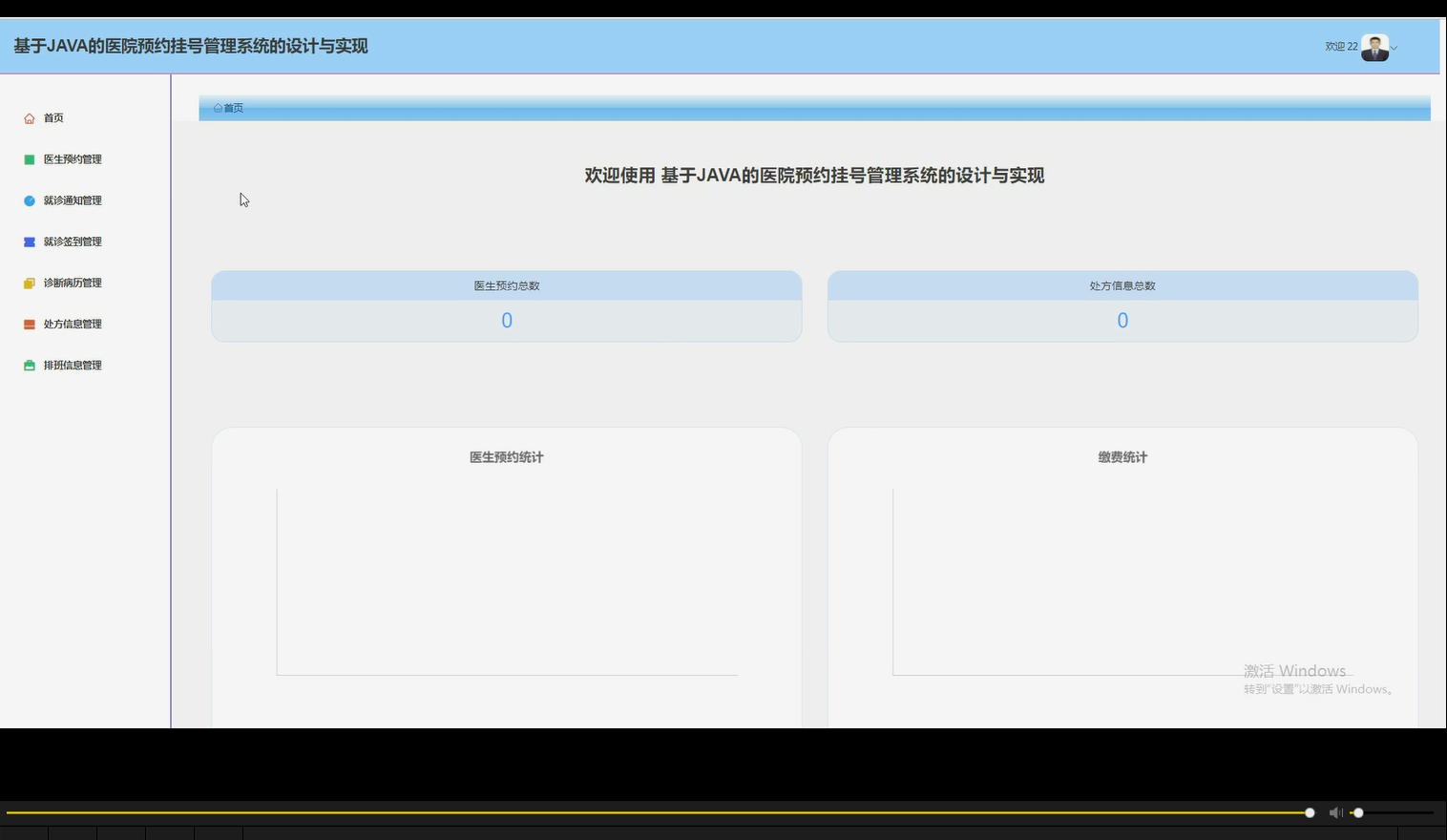The height and width of the screenshot is (840, 1447).
Task: Click the 医生预约统计 chart title
Action: [x=507, y=457]
